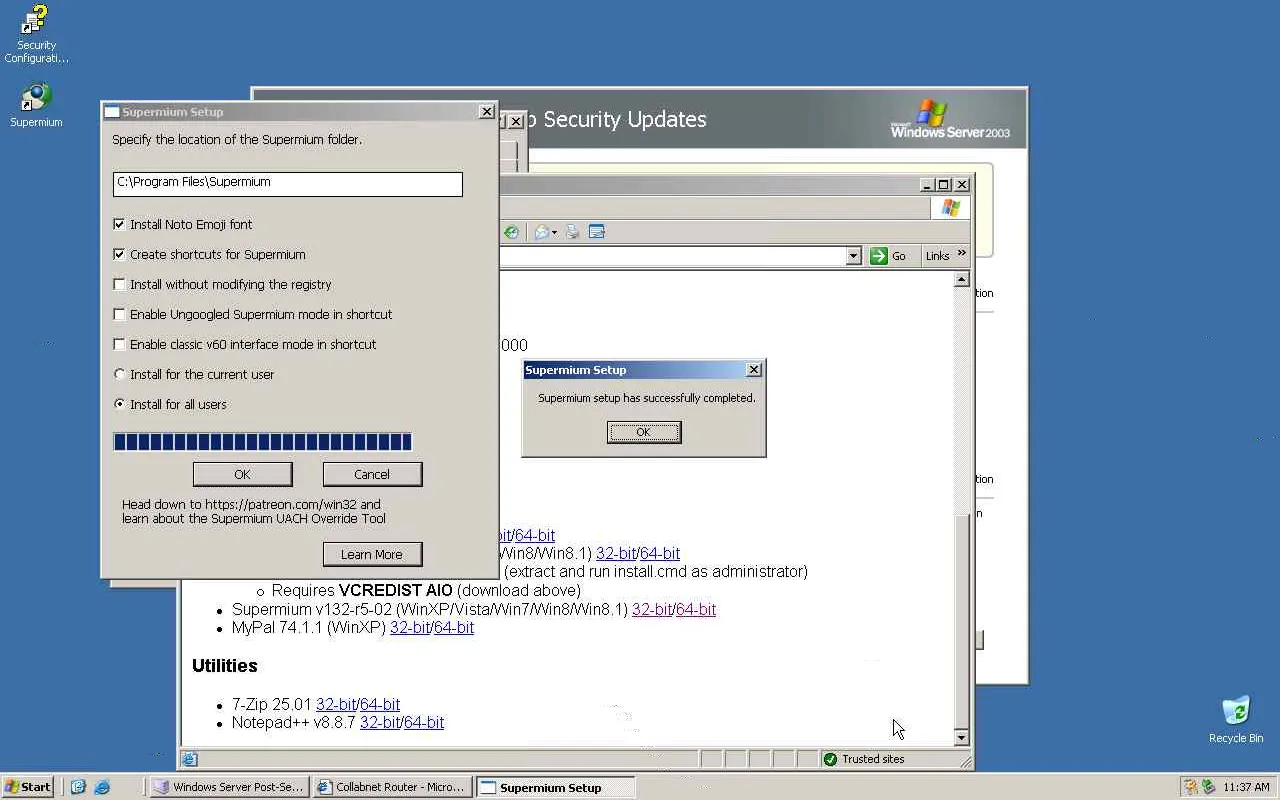This screenshot has width=1280, height=800.
Task: Enable Ungoogled Supermium mode in shortcut
Action: point(119,315)
